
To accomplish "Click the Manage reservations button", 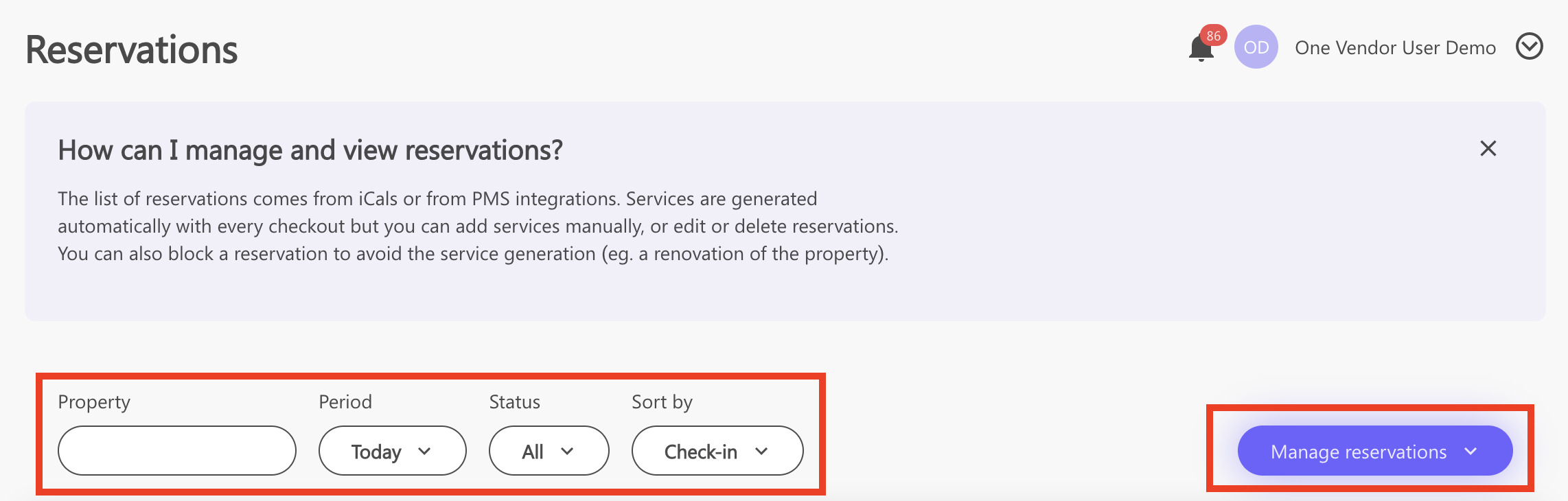I will coord(1375,450).
